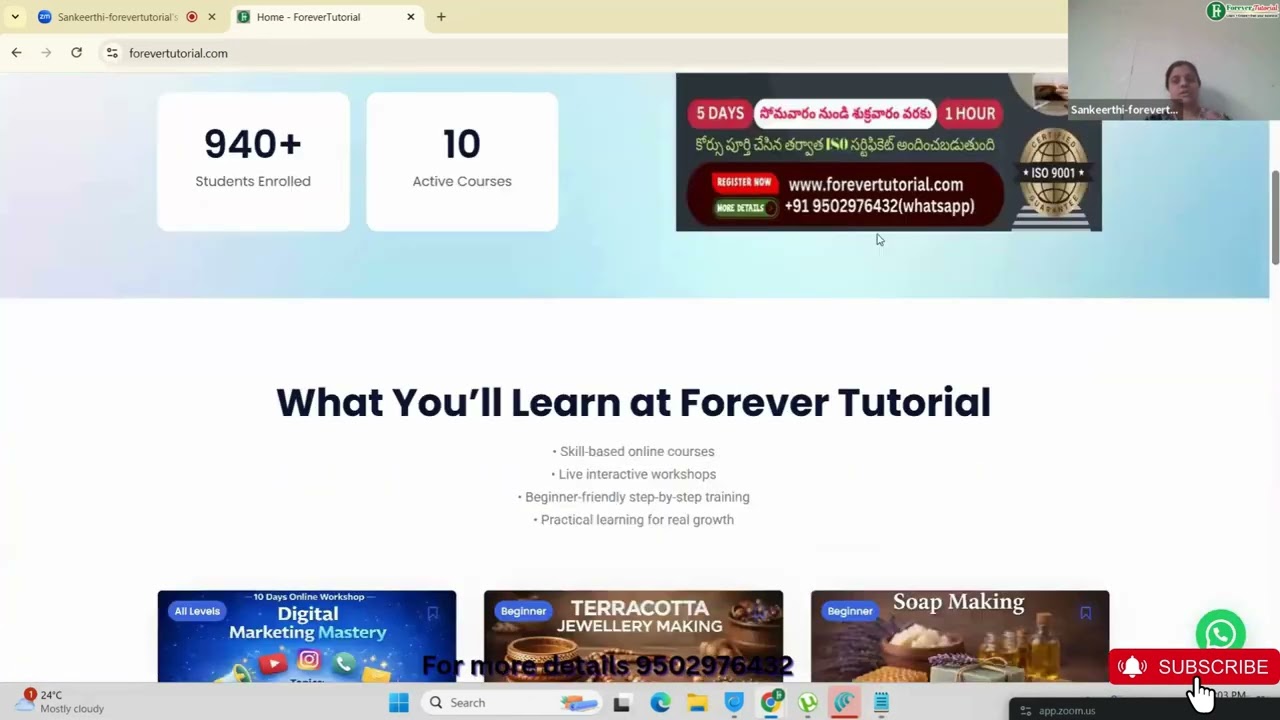The height and width of the screenshot is (720, 1280).
Task: Click the 940+ Students Enrolled card
Action: (253, 162)
